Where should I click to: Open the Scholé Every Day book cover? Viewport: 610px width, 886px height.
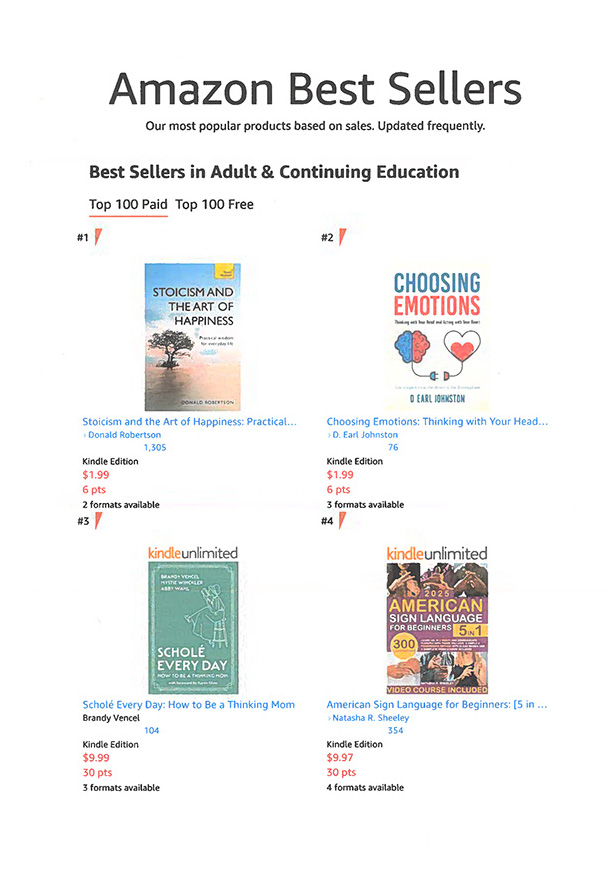click(193, 627)
